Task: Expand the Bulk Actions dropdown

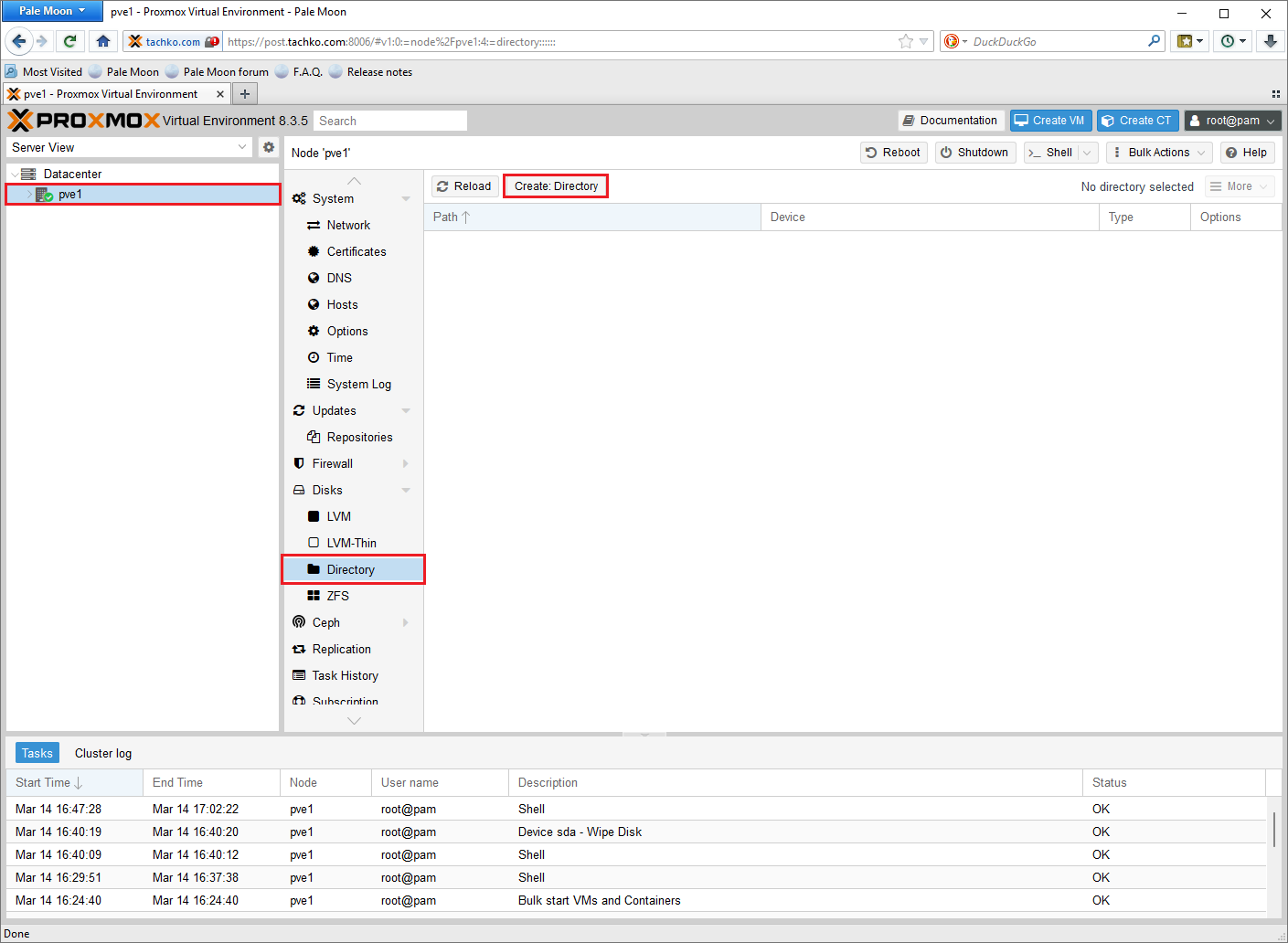Action: pos(1159,153)
